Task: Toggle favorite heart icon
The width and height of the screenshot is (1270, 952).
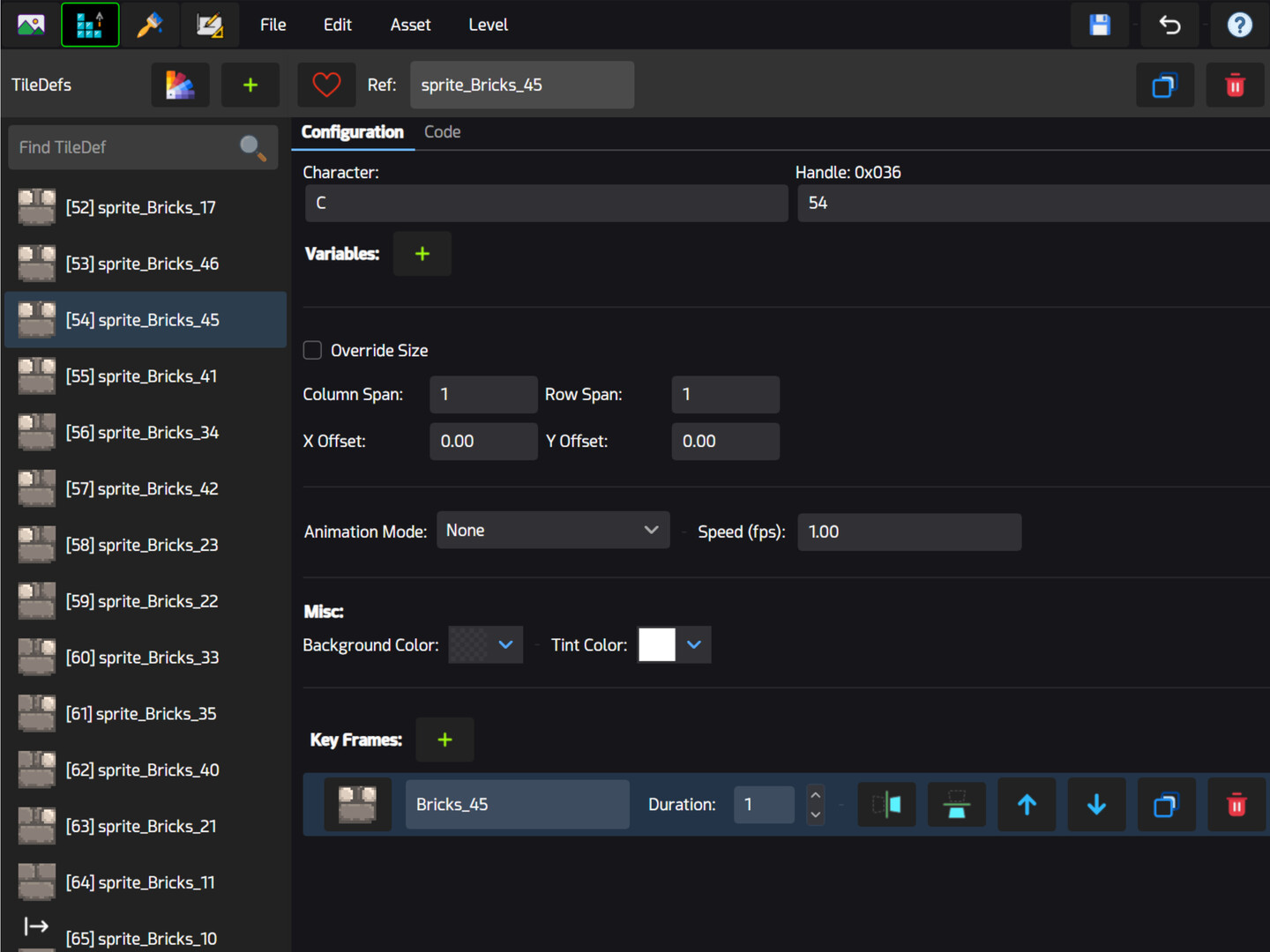Action: [326, 85]
